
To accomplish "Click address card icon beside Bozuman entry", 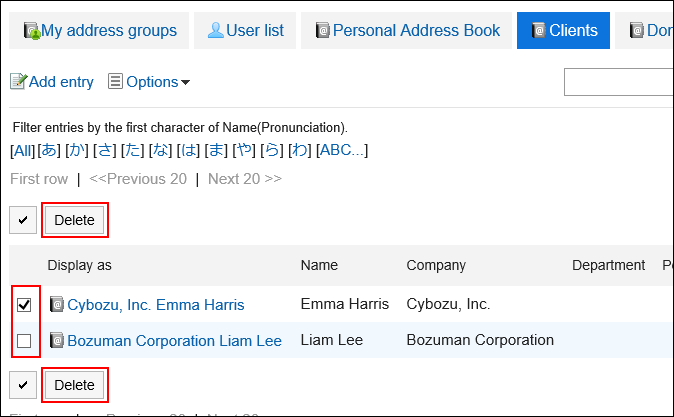I will click(x=57, y=341).
